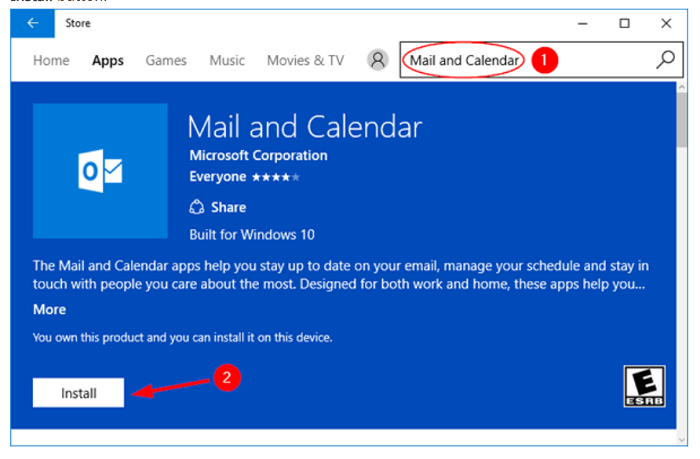
Task: Close the Store window
Action: coord(666,23)
